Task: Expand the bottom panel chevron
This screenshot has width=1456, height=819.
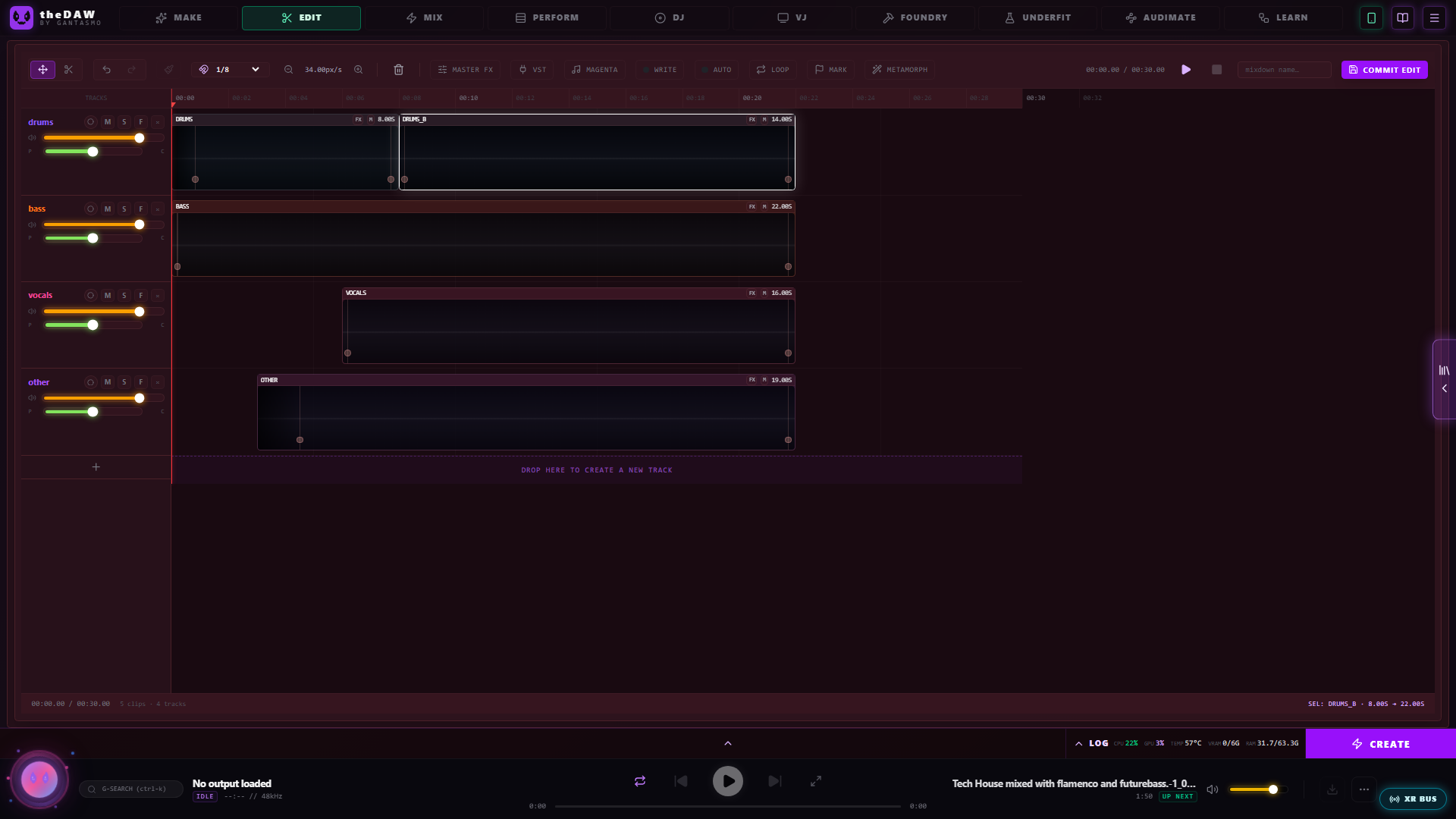Action: point(728,743)
